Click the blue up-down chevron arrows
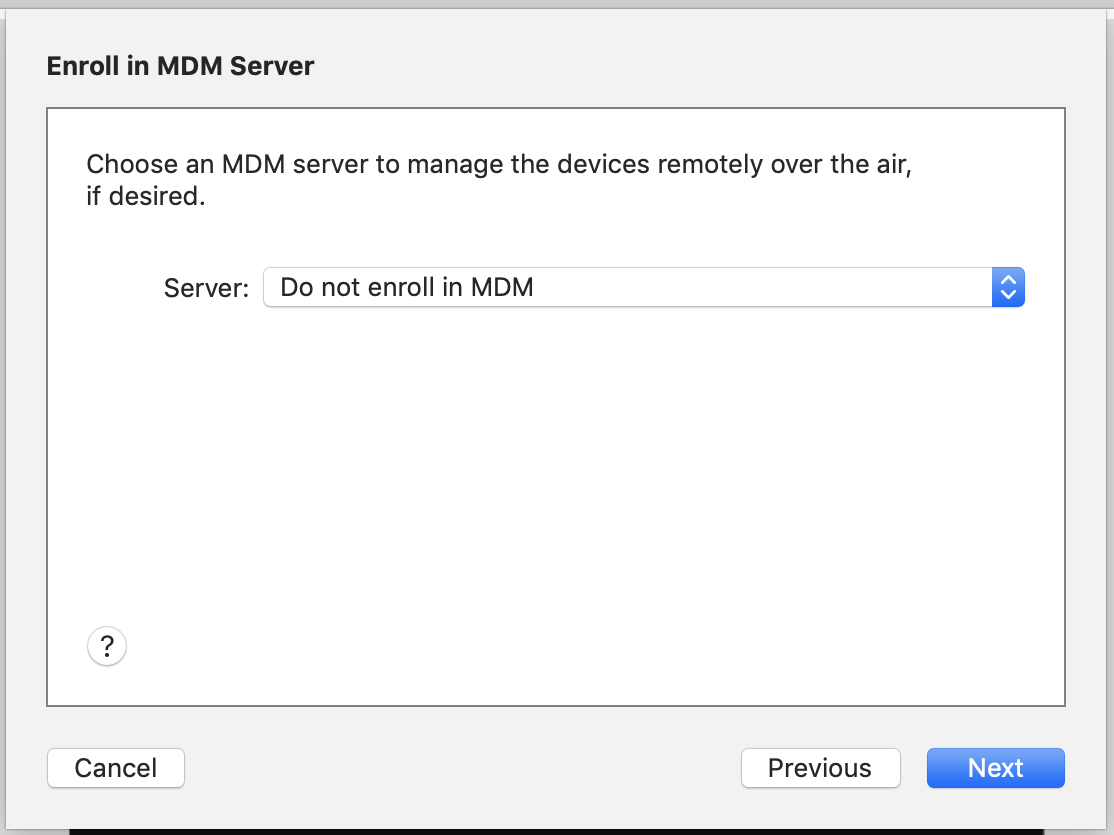This screenshot has height=835, width=1114. click(1008, 288)
